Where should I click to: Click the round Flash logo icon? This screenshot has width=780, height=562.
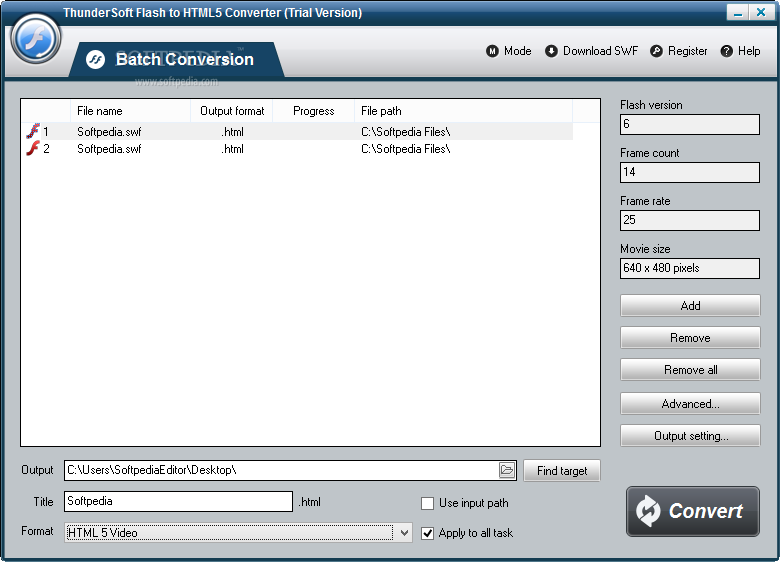pos(36,39)
